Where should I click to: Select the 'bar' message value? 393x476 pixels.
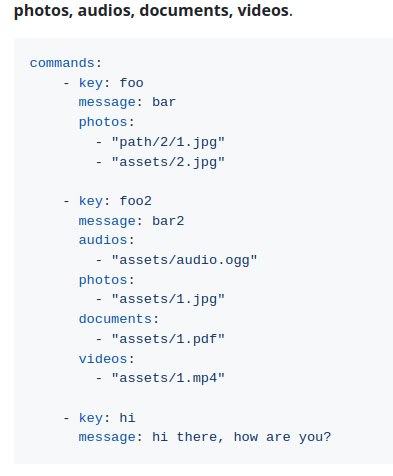[x=164, y=102]
